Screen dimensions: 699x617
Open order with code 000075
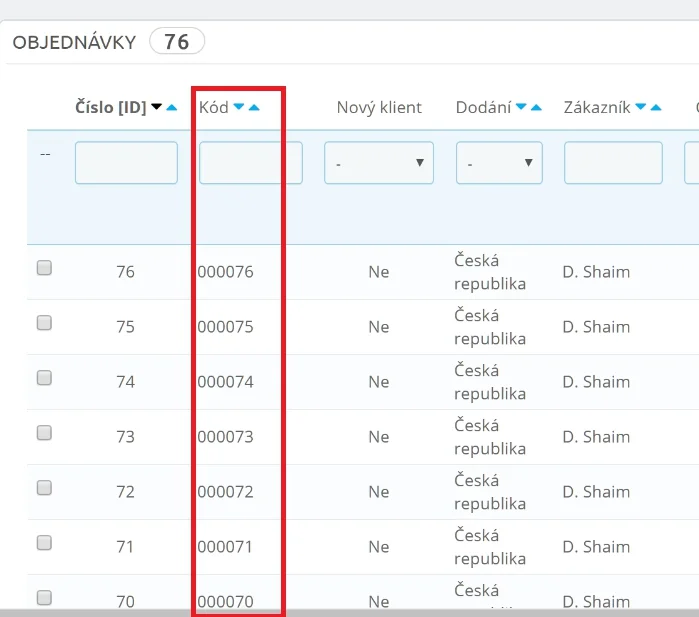pos(226,327)
